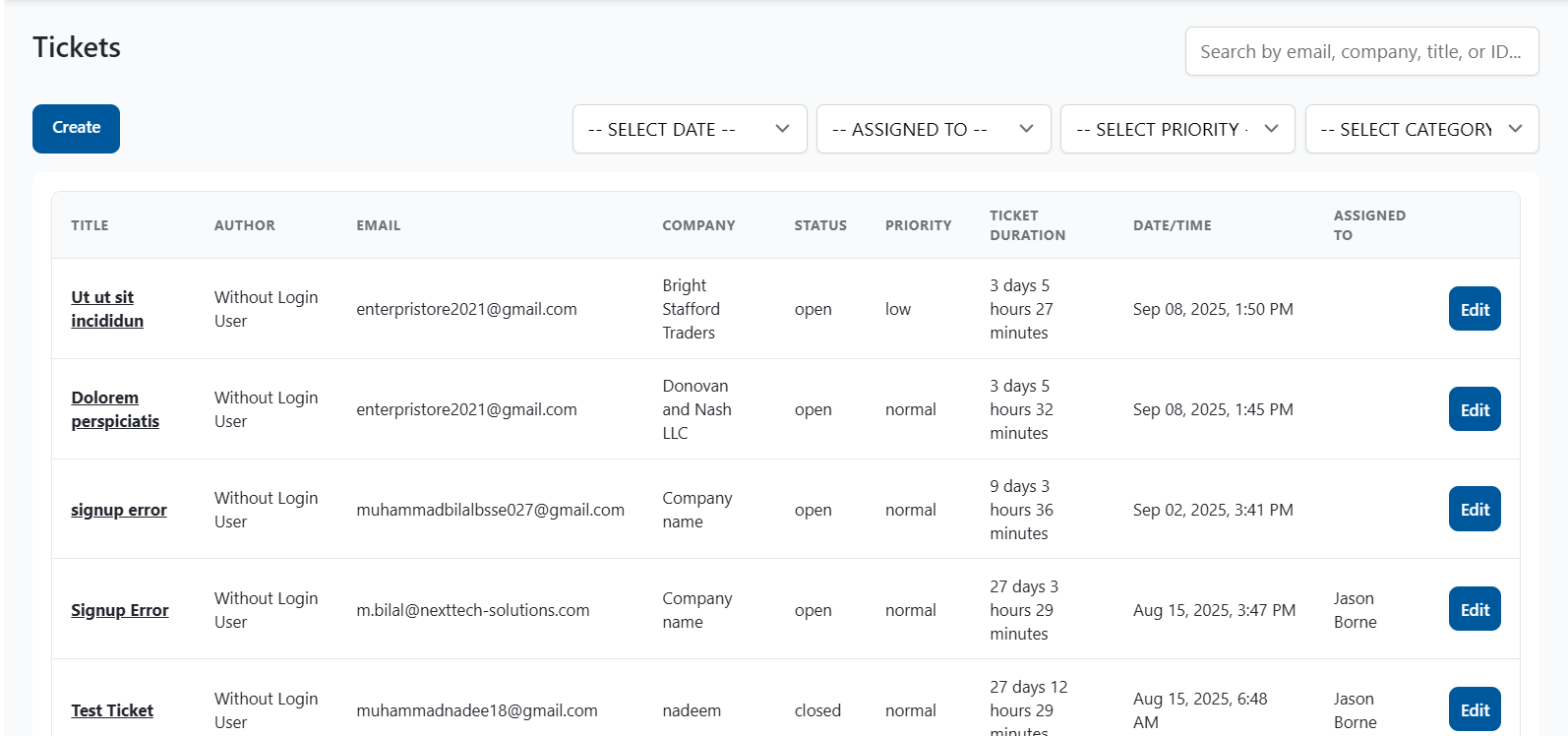Open the SELECT PRIORITY dropdown
1568x736 pixels.
coord(1176,129)
